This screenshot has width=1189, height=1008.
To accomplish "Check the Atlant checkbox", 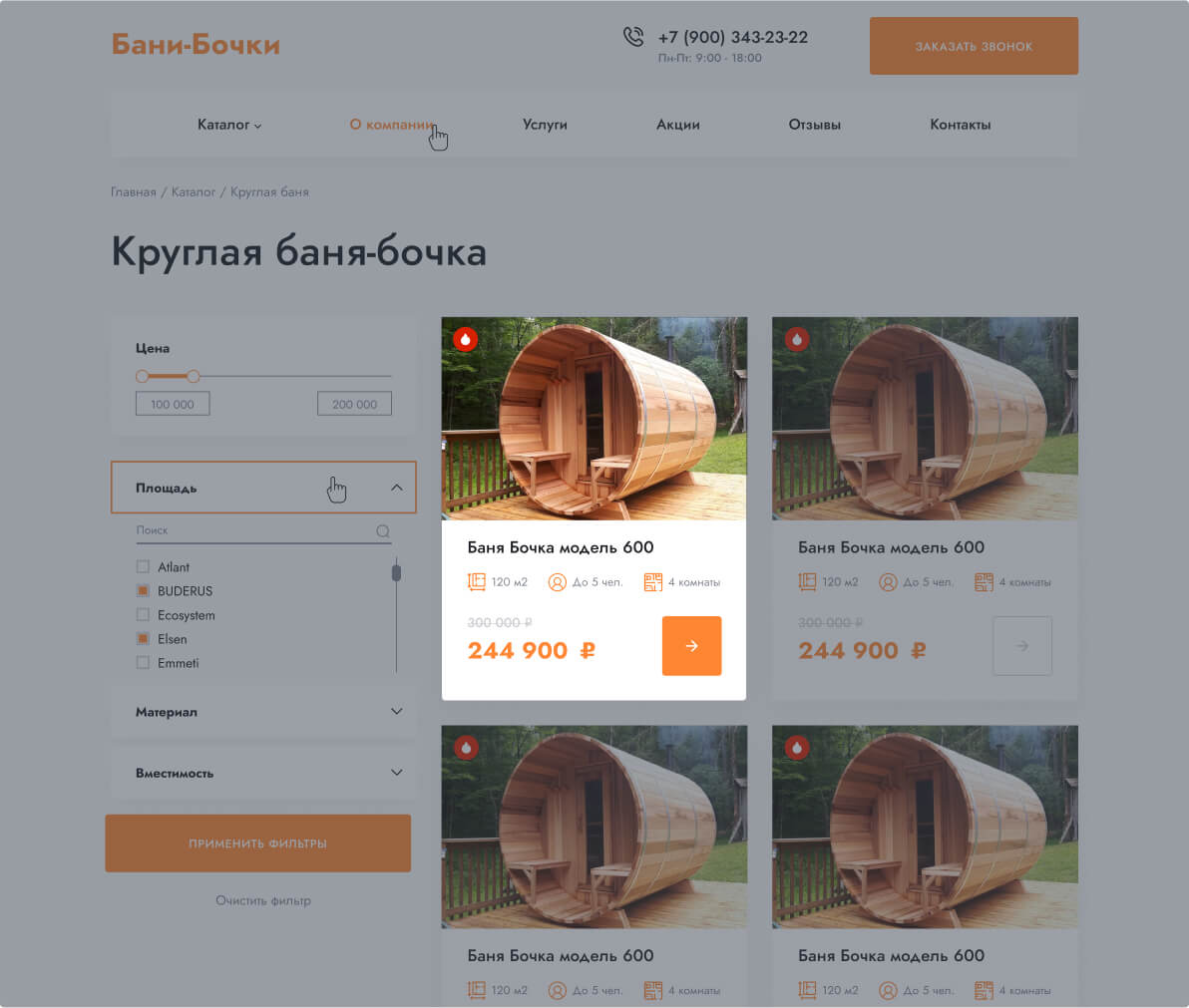I will (143, 567).
